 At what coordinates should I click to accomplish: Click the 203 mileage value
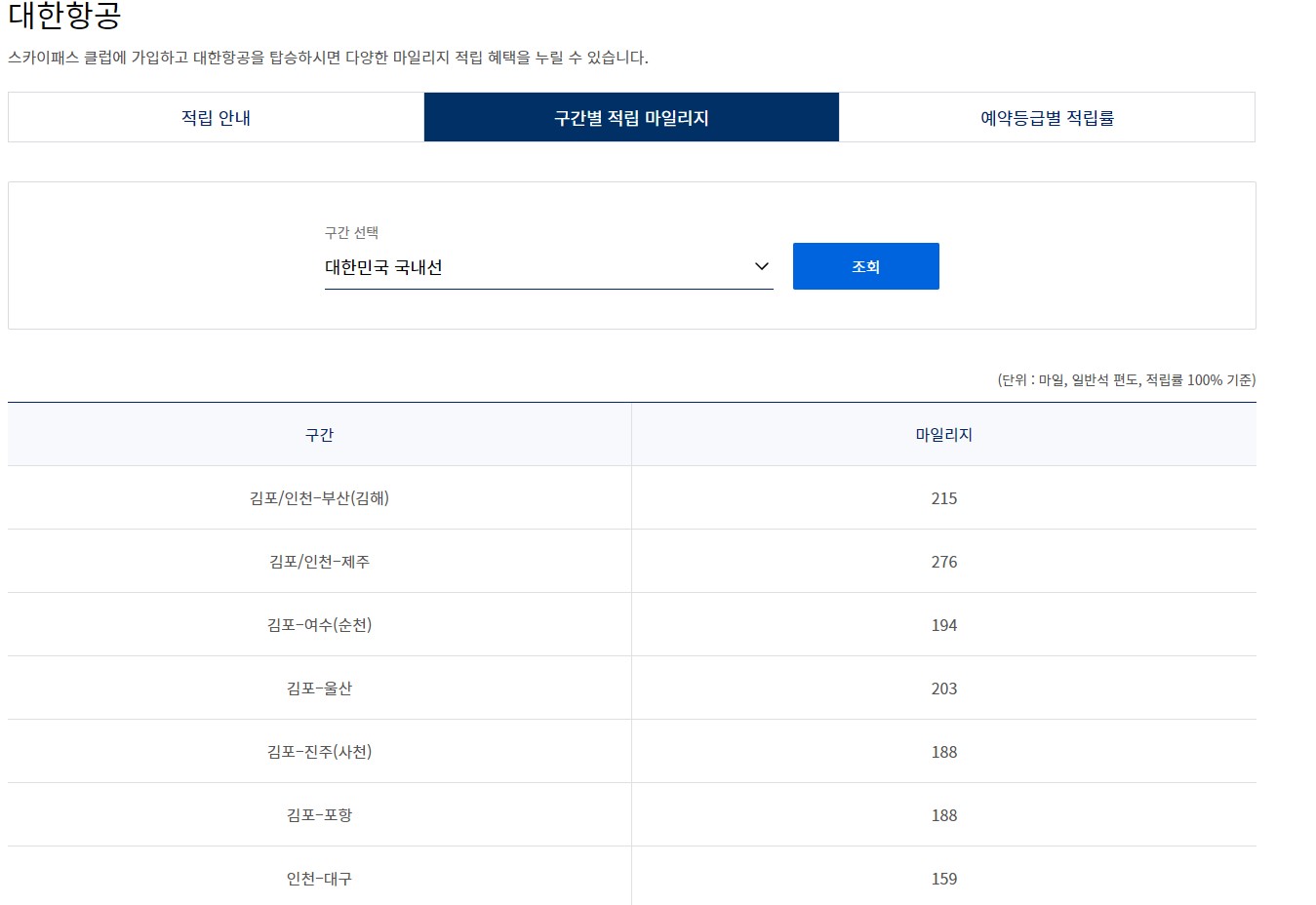pos(943,689)
